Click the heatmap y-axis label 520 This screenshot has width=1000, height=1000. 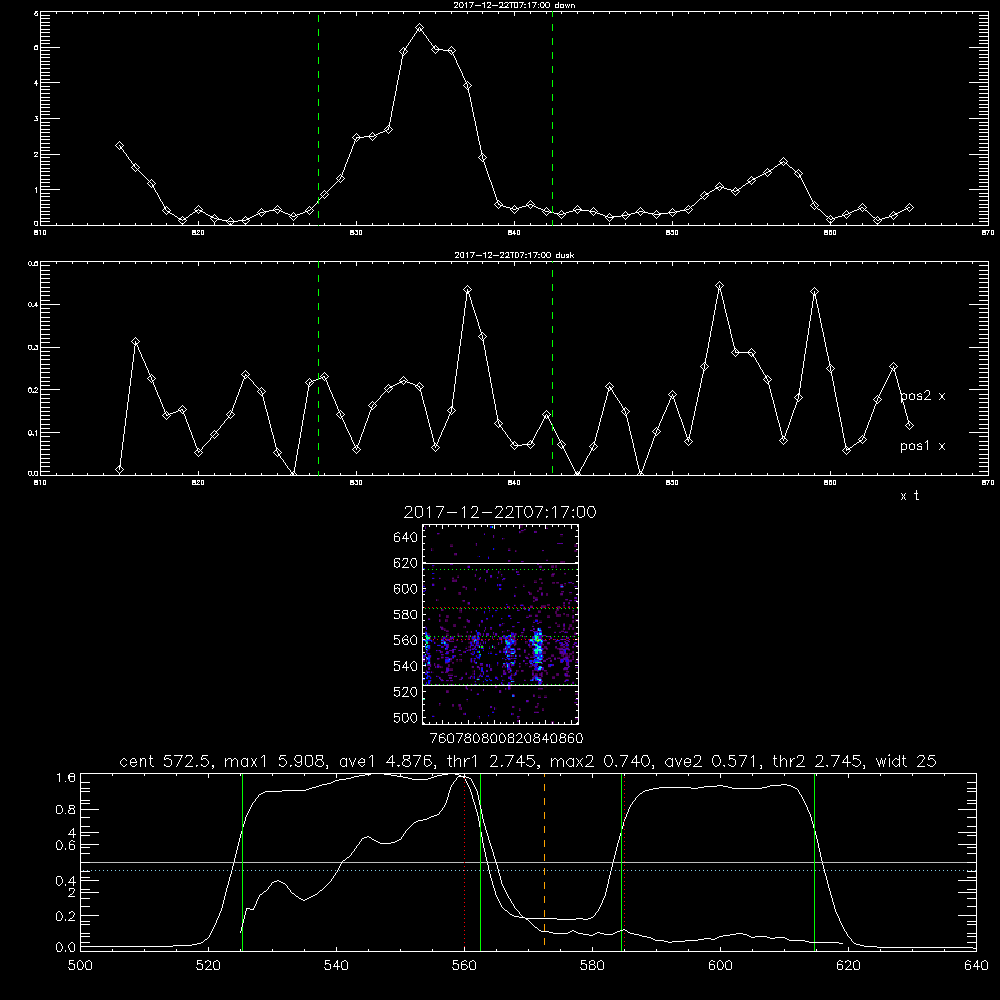point(405,692)
